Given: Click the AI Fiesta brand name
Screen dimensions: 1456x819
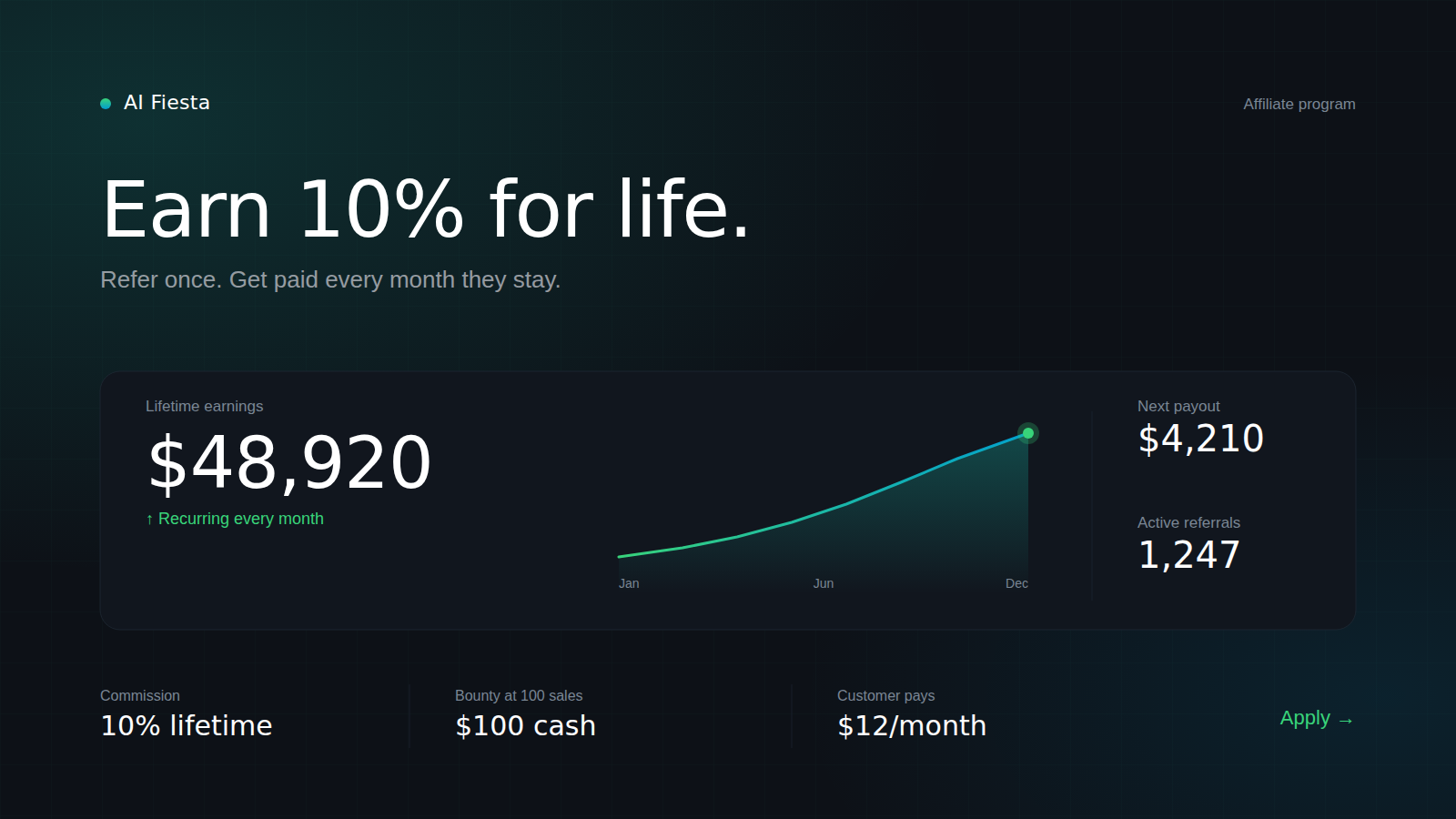Looking at the screenshot, I should [167, 103].
